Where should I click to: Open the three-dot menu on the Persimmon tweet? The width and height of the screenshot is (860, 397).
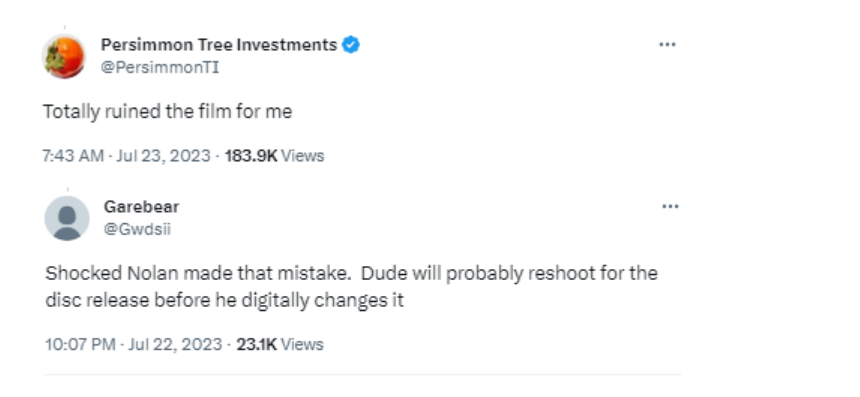667,45
